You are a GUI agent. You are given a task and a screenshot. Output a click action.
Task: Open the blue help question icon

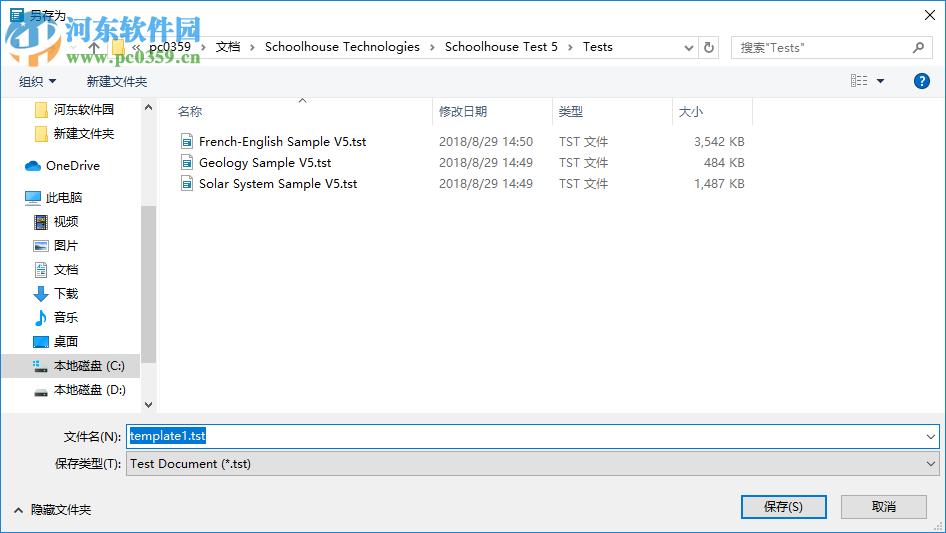(x=921, y=81)
